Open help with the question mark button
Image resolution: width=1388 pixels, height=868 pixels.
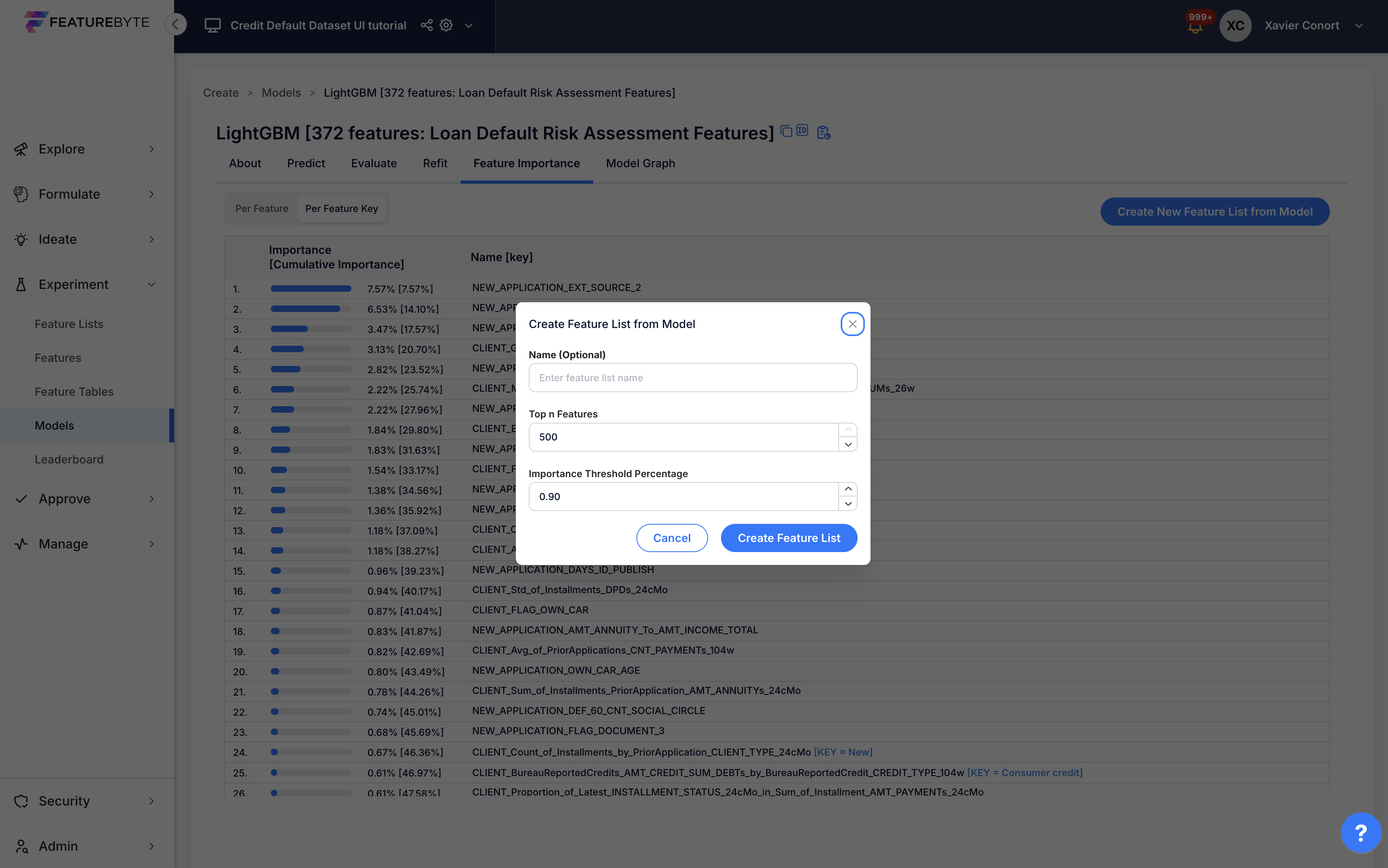(x=1361, y=833)
